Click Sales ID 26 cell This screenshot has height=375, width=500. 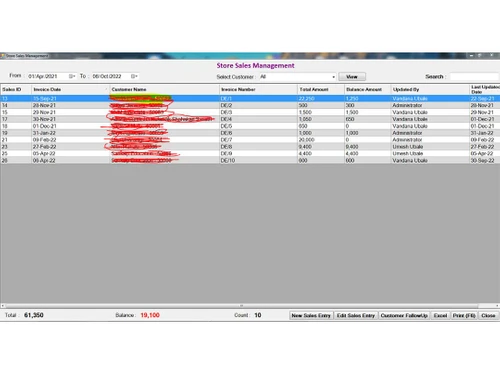[x=16, y=160]
